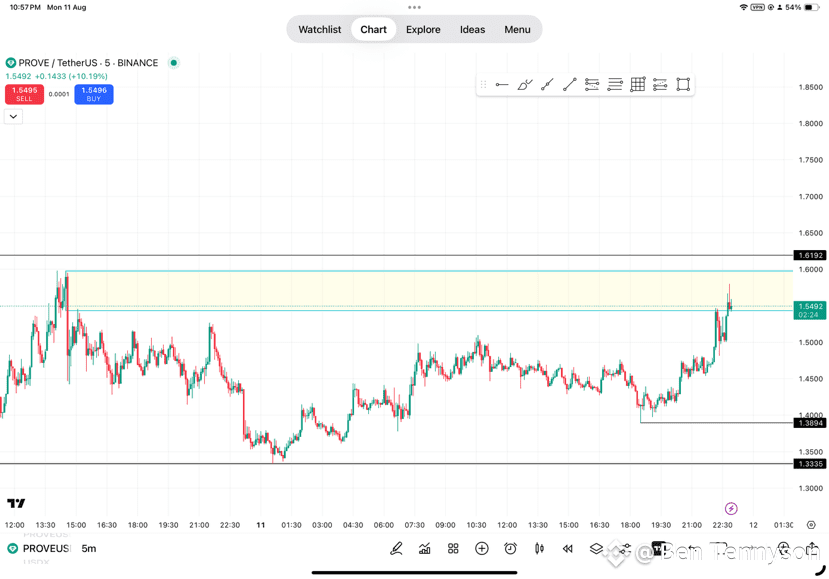This screenshot has height=579, width=829.
Task: Open the indicators chart icon
Action: click(x=425, y=549)
